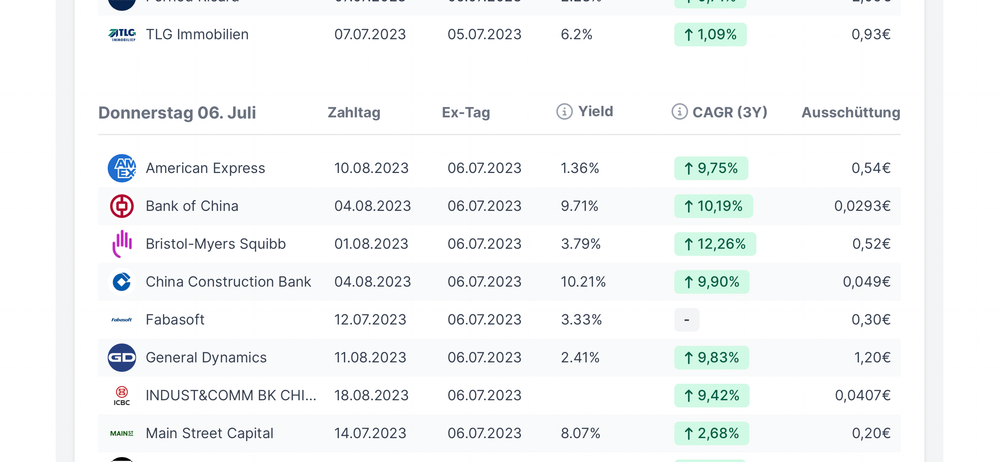
Task: Click the Ex-Tag column header
Action: 466,113
